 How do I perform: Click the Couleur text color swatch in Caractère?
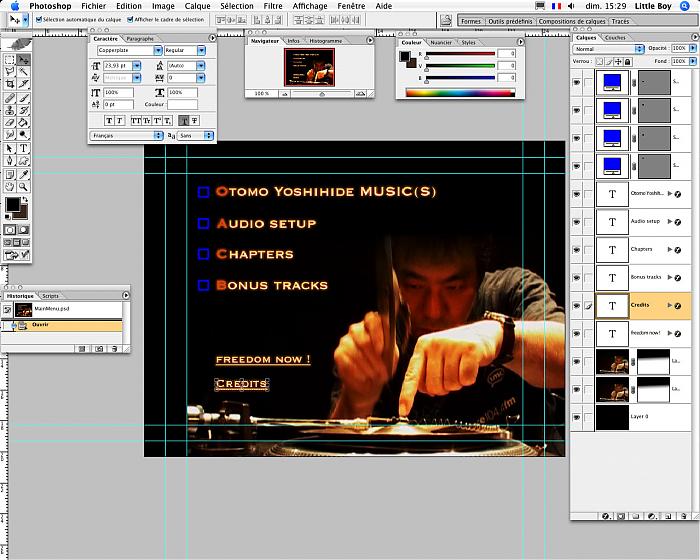pos(183,104)
